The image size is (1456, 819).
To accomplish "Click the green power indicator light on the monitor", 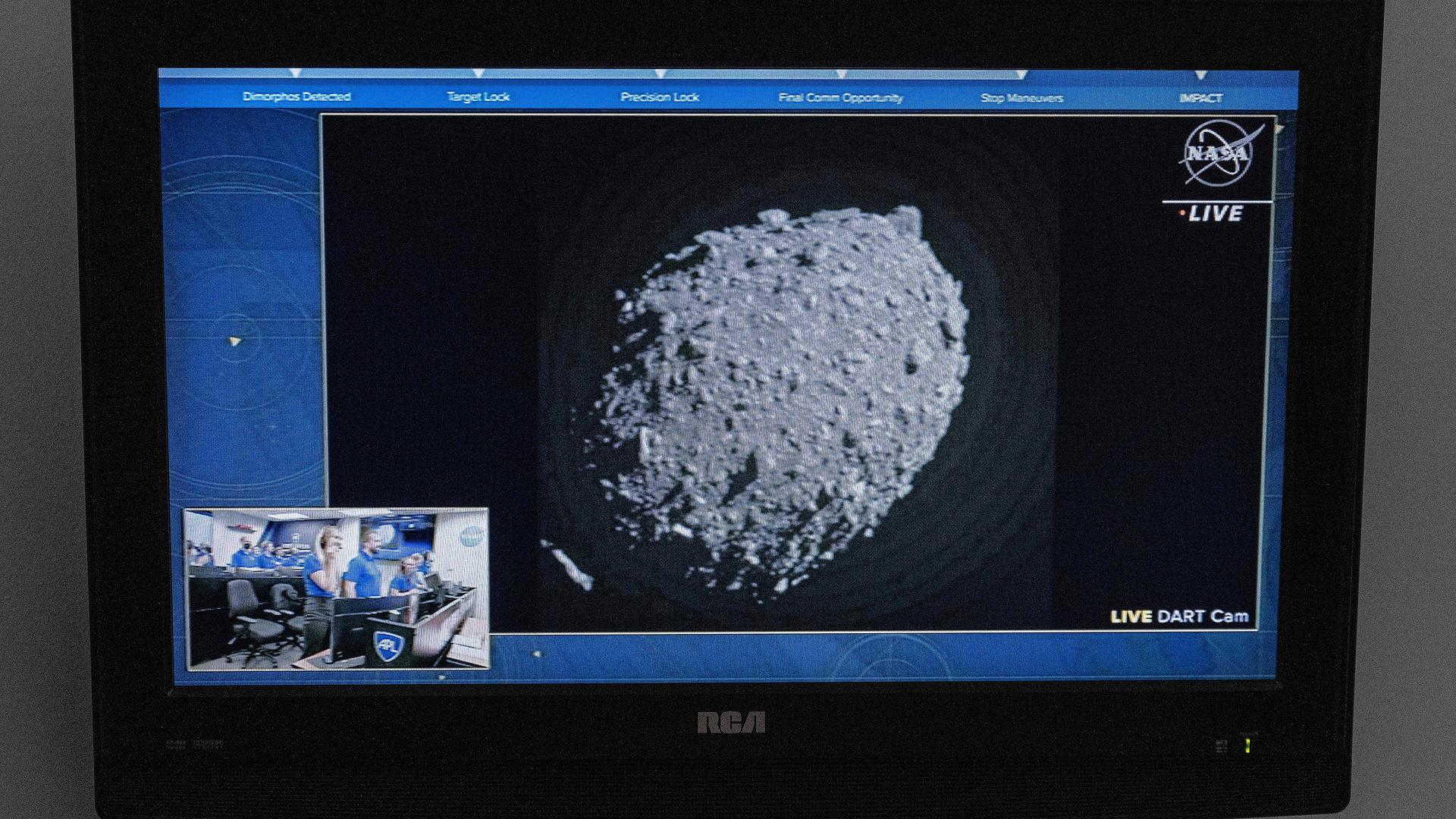I will (x=1247, y=745).
